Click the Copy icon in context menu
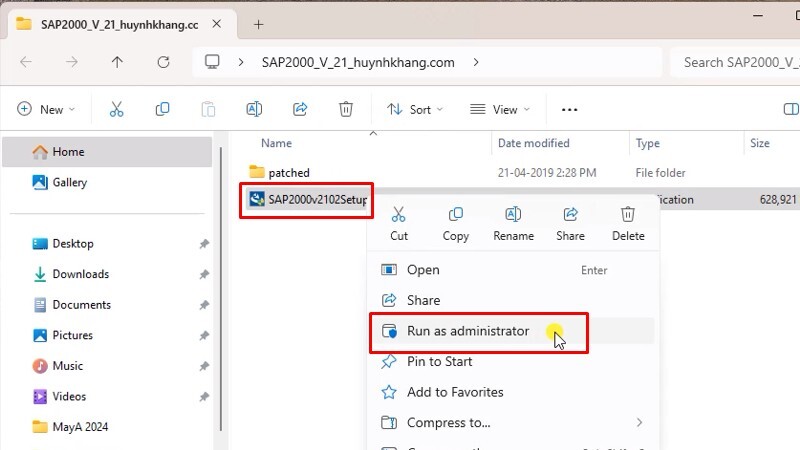800x450 pixels. pos(456,215)
